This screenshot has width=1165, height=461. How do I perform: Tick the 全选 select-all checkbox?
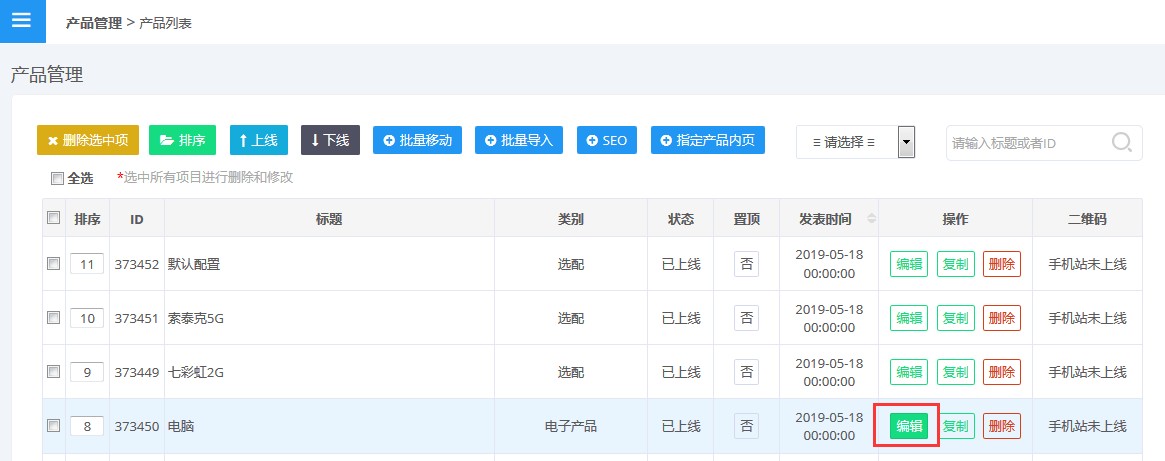57,179
